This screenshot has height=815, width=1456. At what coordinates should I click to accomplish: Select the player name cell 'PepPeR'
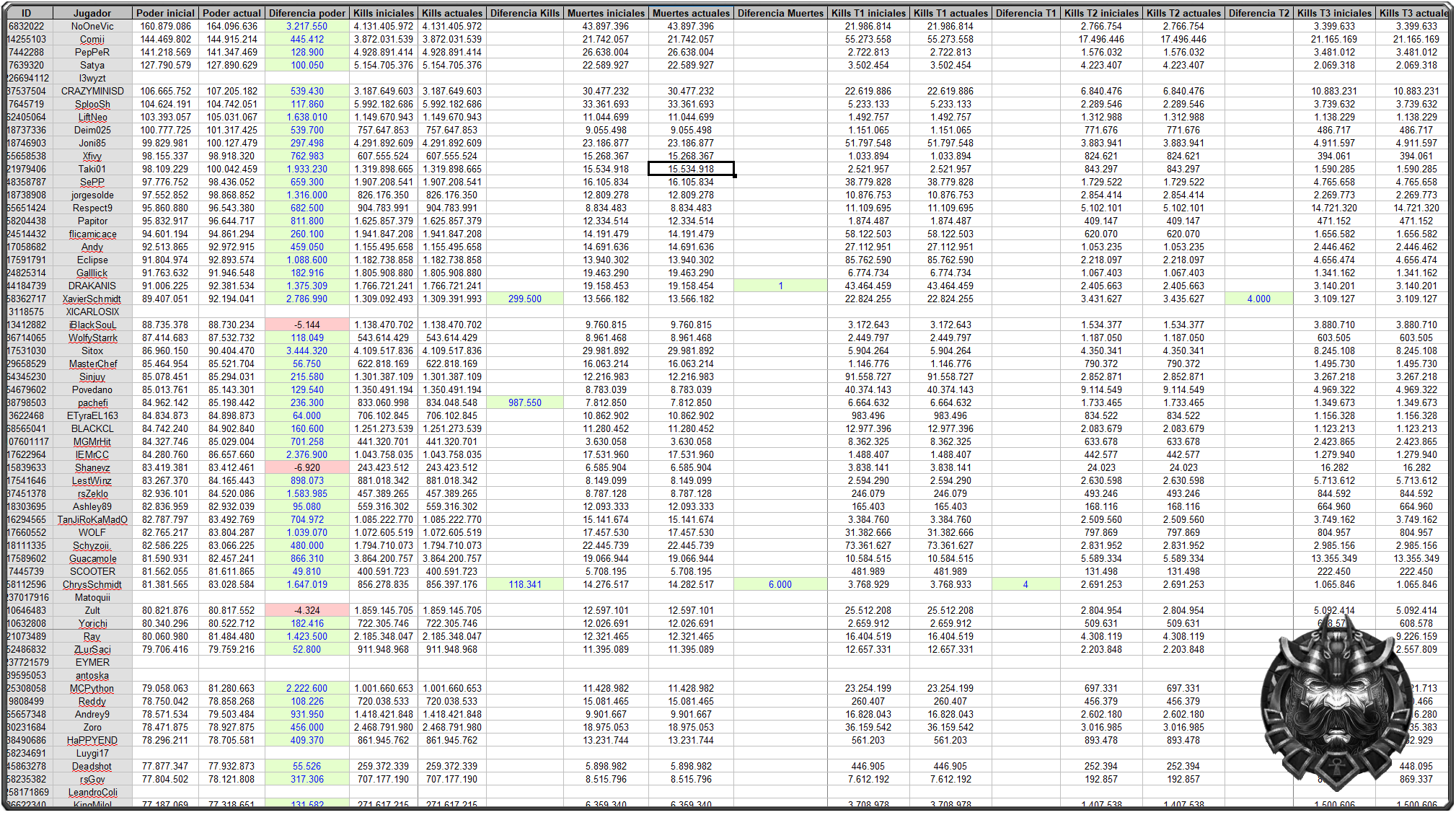click(x=92, y=52)
